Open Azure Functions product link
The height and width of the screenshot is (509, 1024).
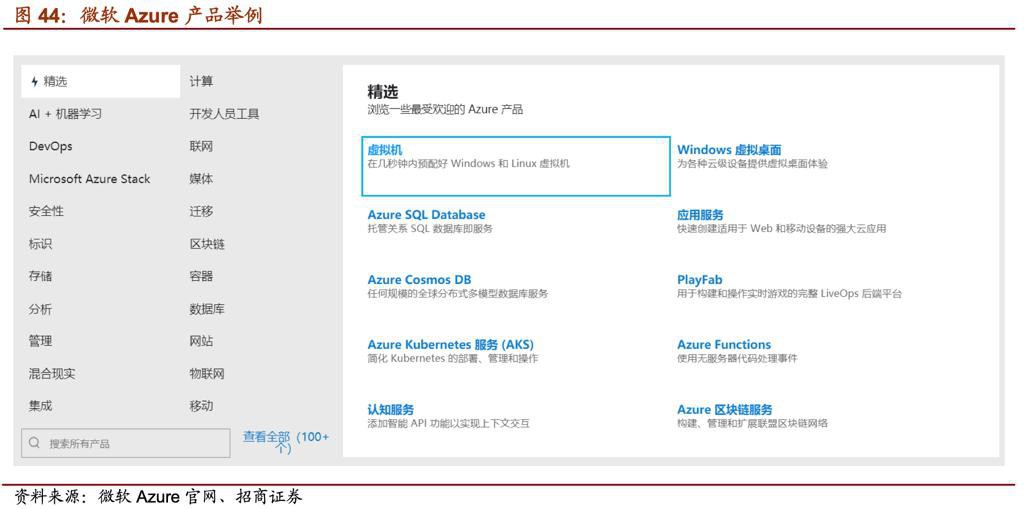[724, 344]
